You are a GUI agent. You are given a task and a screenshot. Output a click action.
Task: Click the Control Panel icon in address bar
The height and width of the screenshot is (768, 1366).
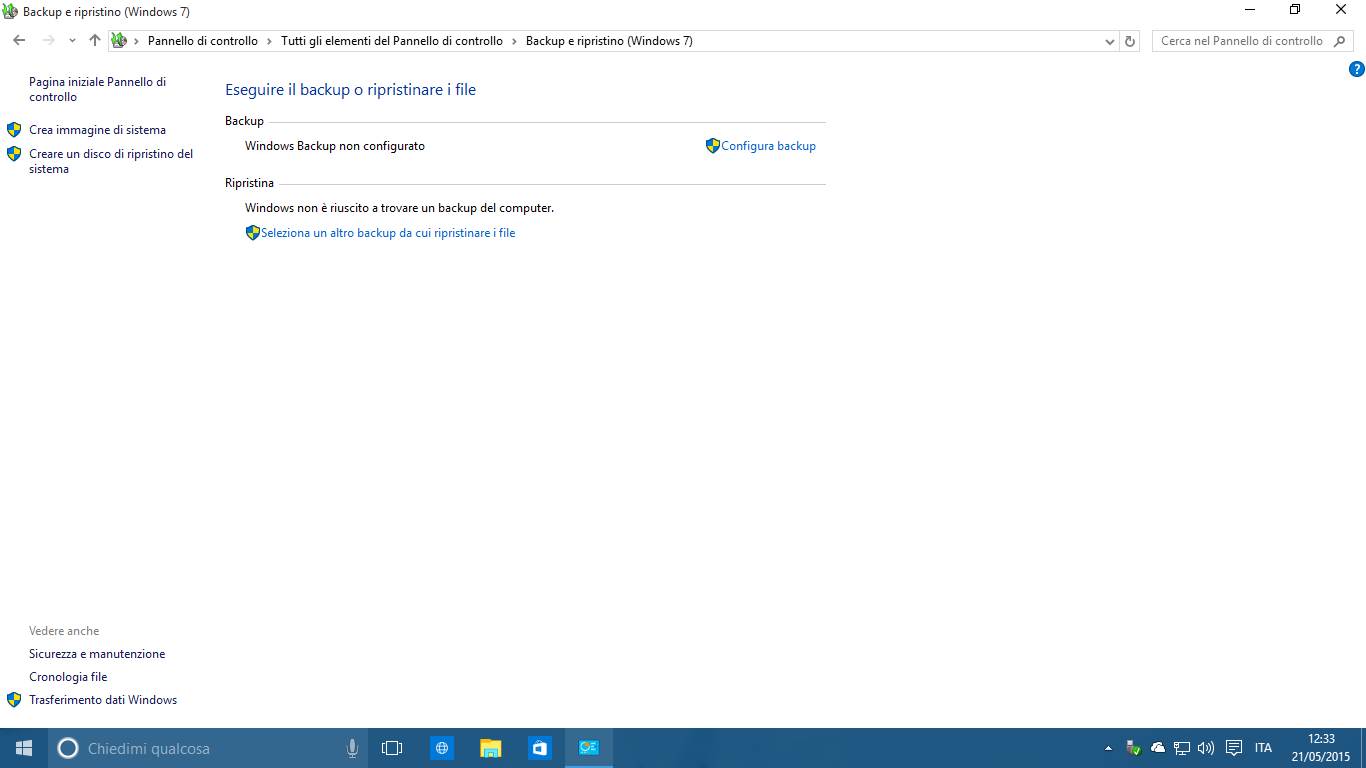coord(119,41)
